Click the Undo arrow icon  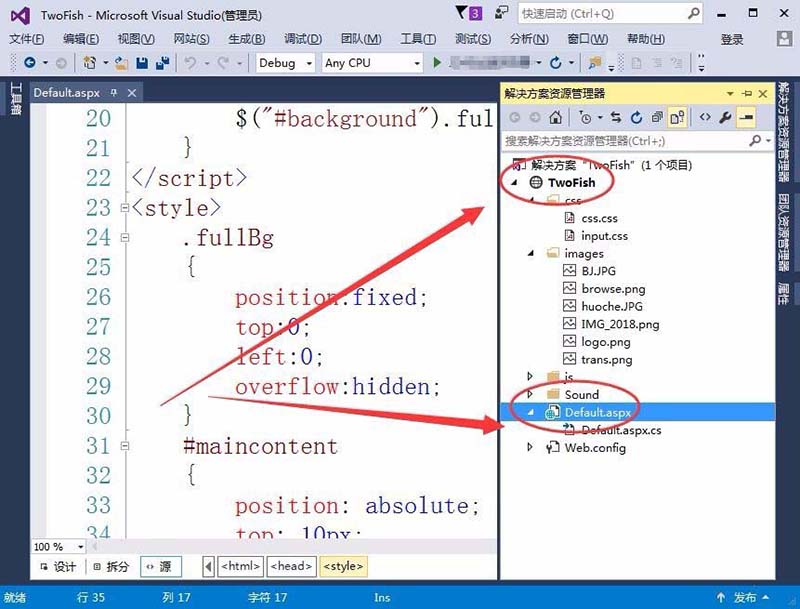pos(190,63)
